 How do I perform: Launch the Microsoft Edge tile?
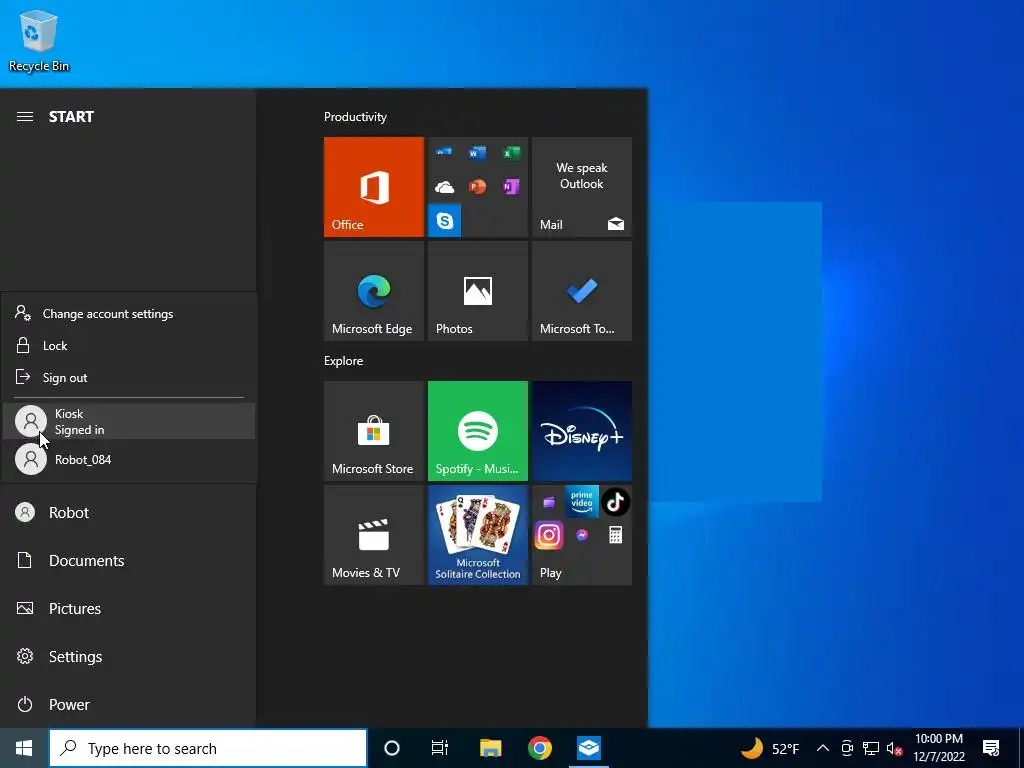(x=374, y=291)
